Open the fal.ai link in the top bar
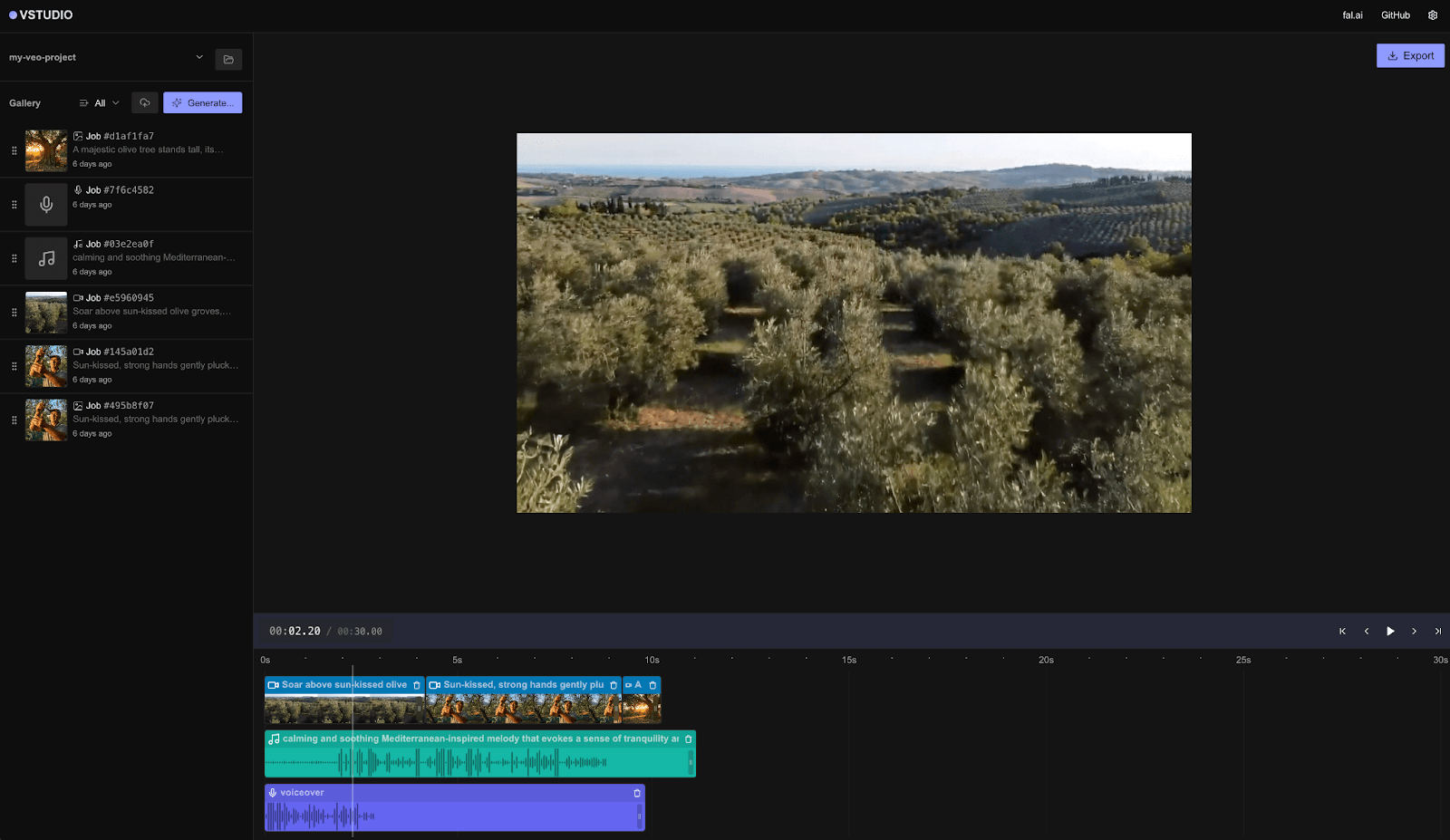The image size is (1450, 840). pyautogui.click(x=1352, y=14)
